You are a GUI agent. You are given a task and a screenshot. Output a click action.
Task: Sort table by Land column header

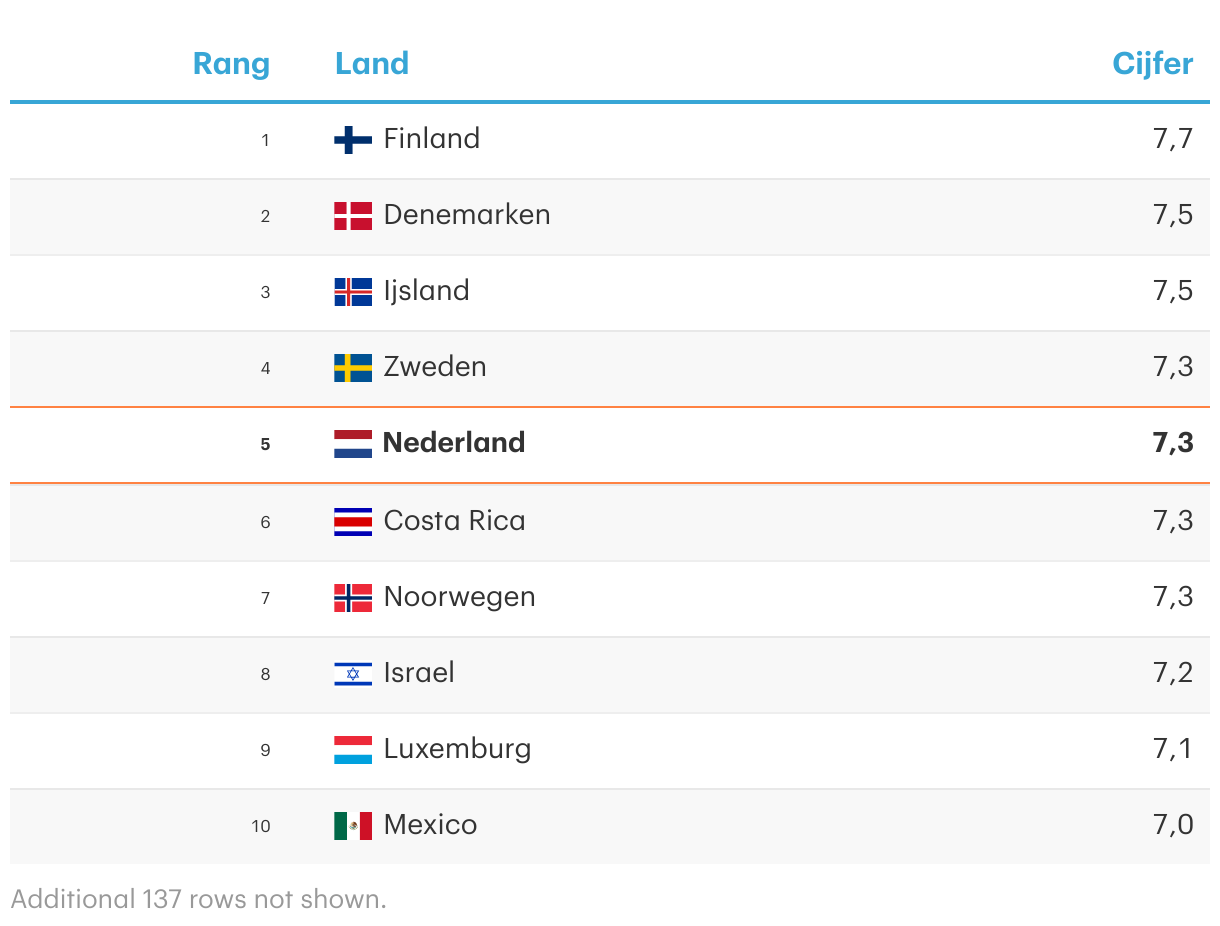click(372, 64)
